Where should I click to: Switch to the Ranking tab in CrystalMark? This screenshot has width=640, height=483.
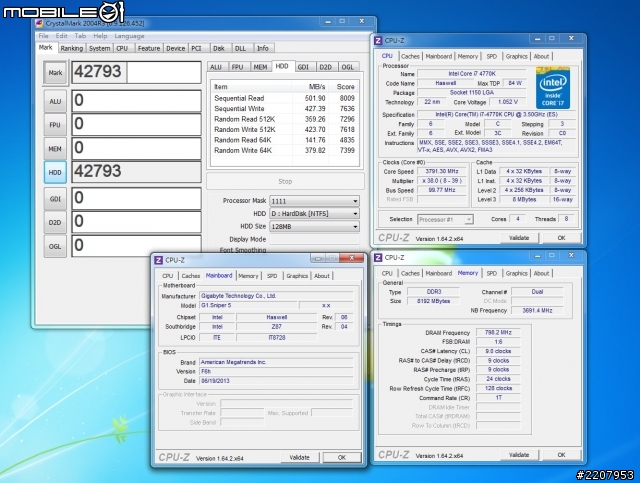[x=71, y=48]
